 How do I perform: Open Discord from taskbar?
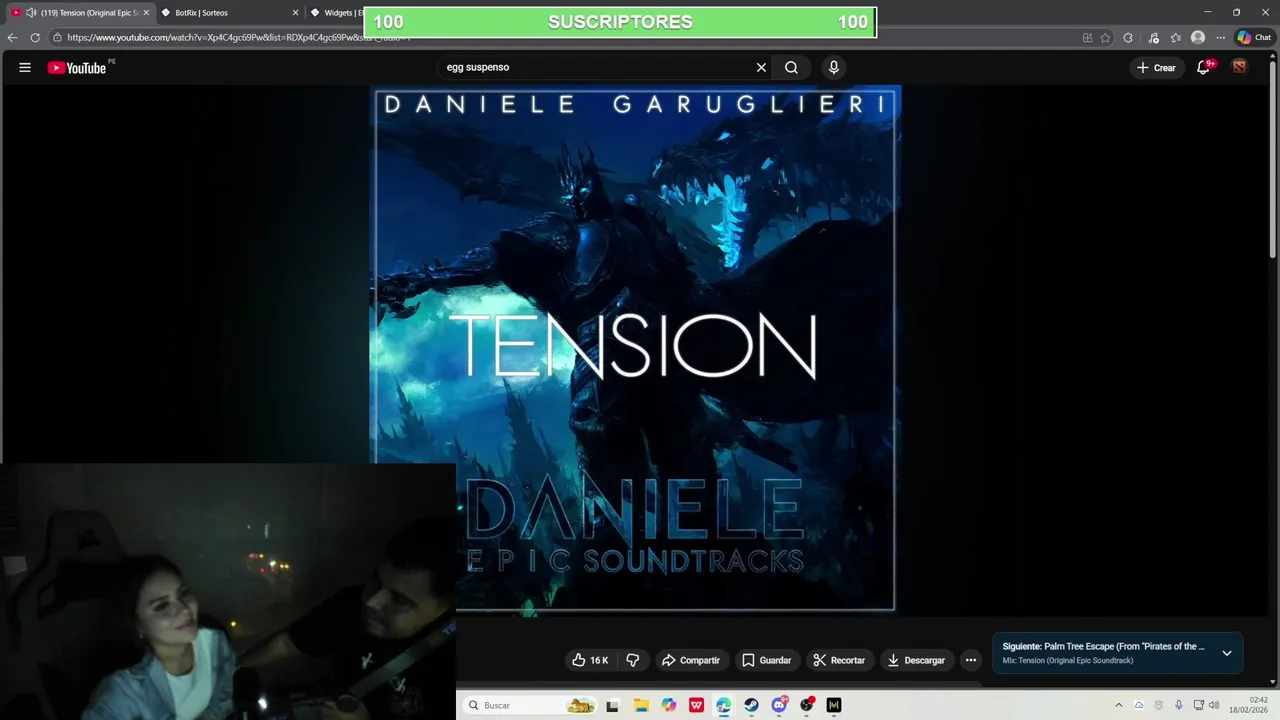(779, 705)
